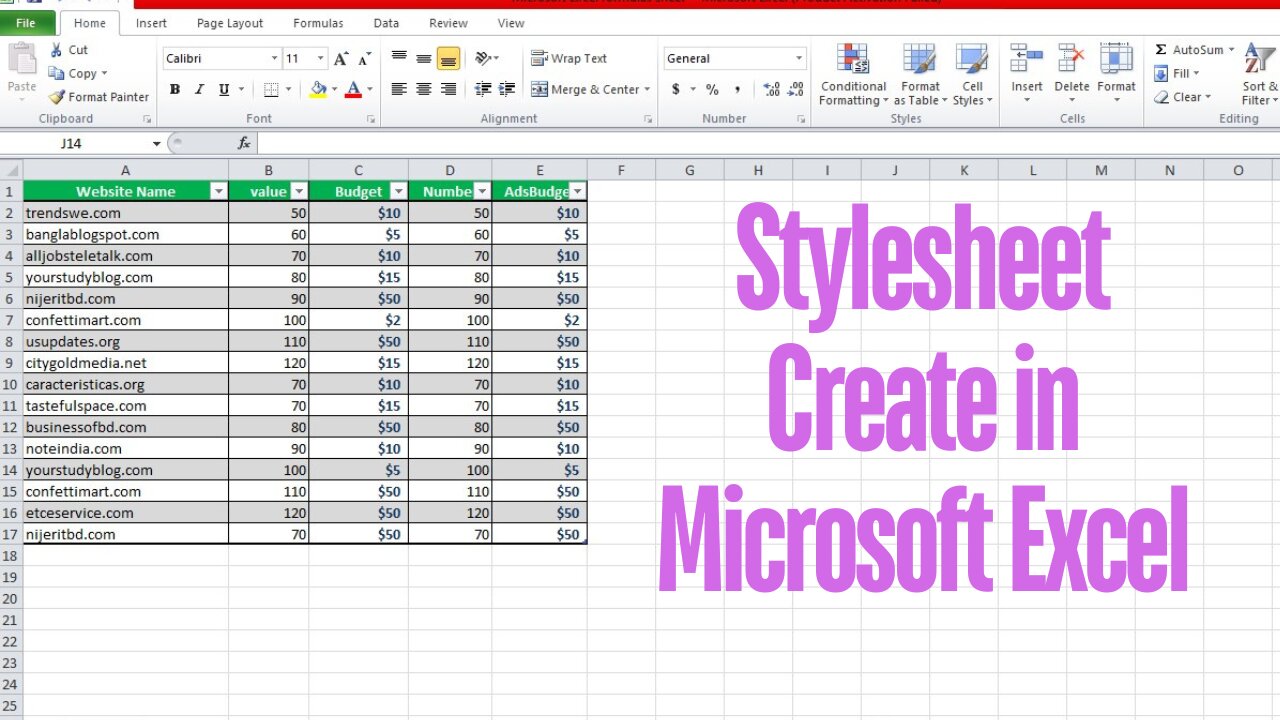
Task: Apply Percent Style format
Action: tap(712, 90)
